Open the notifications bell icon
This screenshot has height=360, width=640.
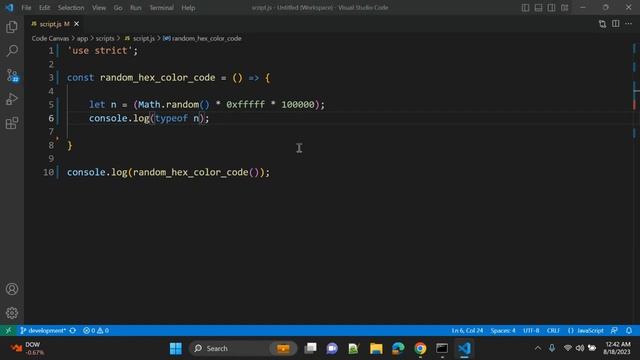(629, 330)
